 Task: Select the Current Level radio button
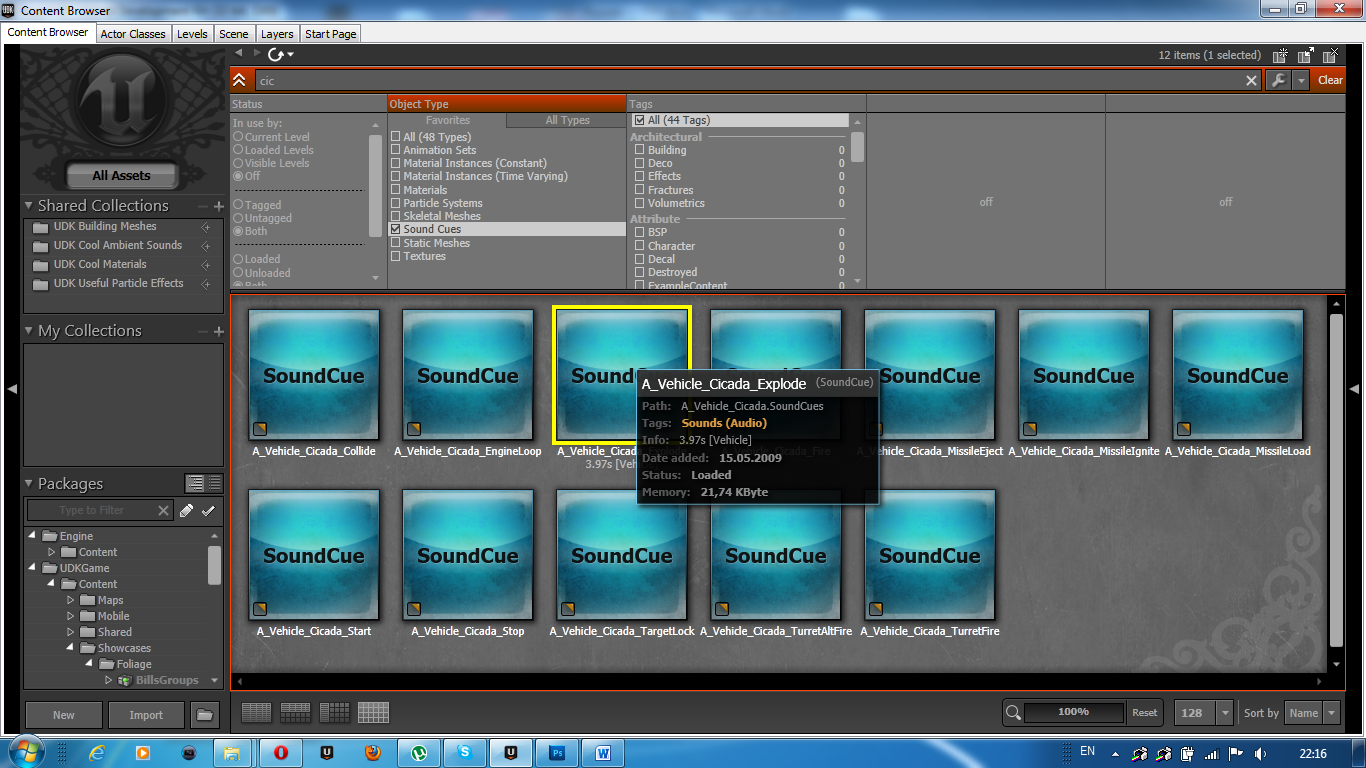point(238,137)
